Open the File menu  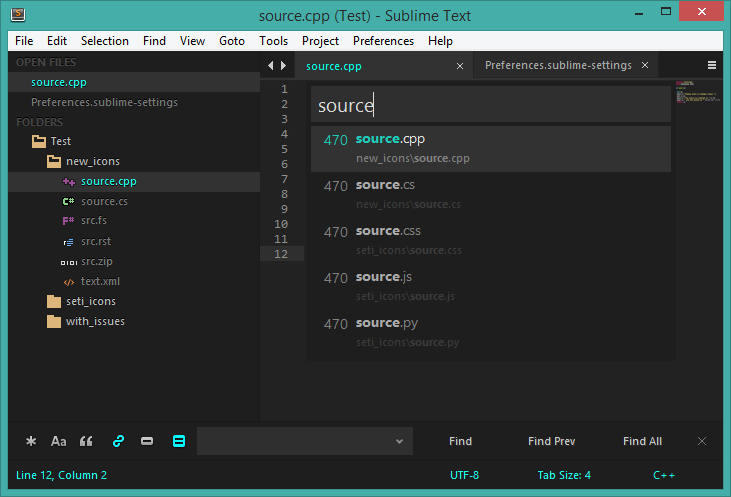point(24,41)
